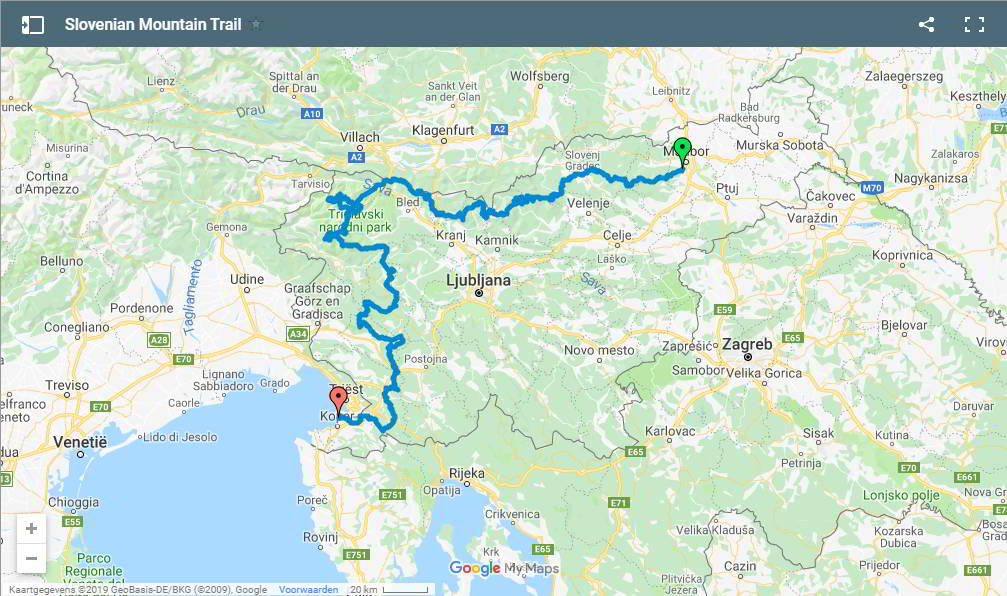The width and height of the screenshot is (1007, 596).
Task: Click the Ljubljana city label
Action: pos(478,280)
